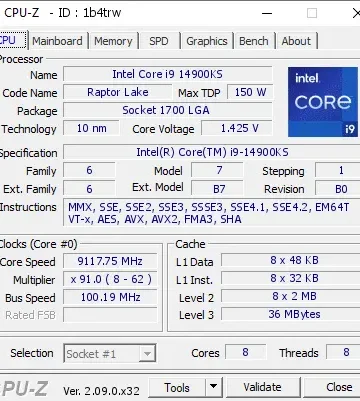Show the About tab
This screenshot has height=401, width=360.
(296, 41)
